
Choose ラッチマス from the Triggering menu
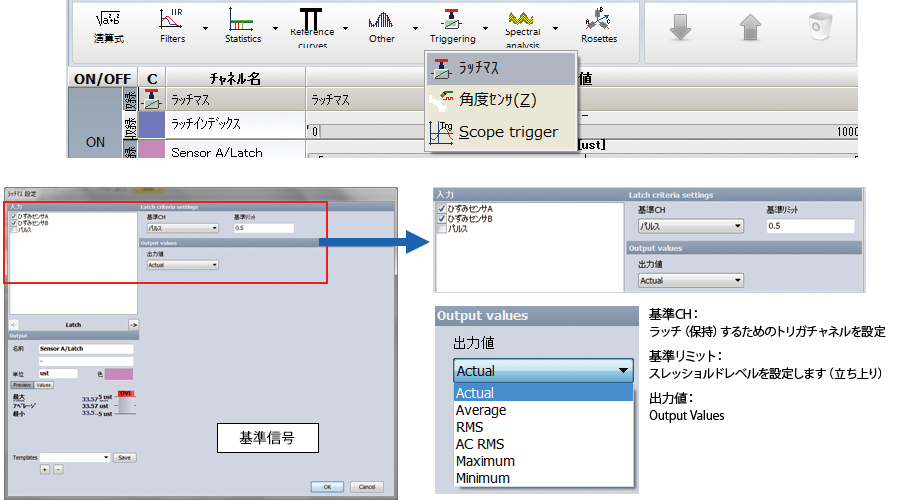coord(501,69)
